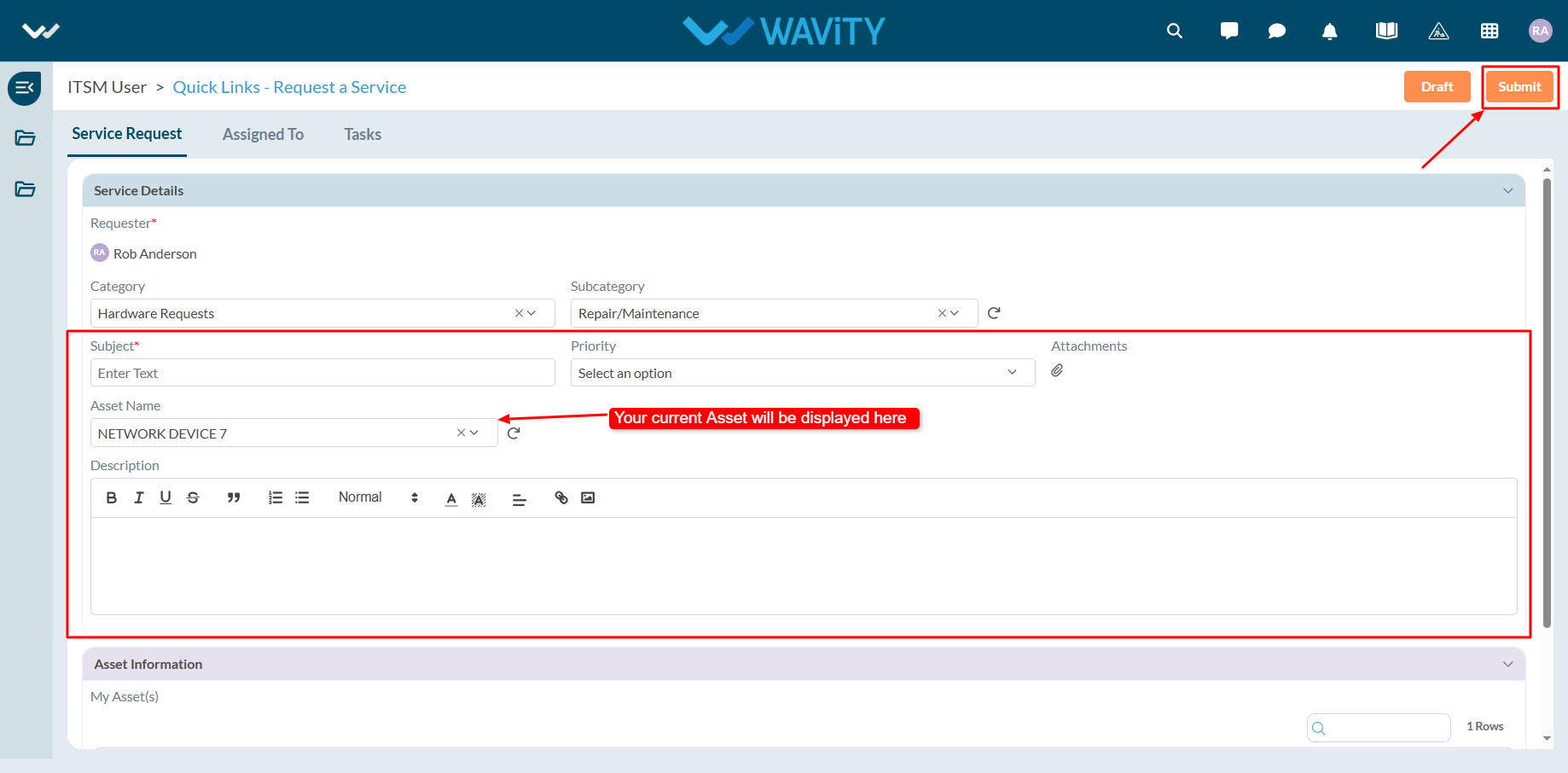Apply italic formatting in description editor
1568x773 pixels.
click(138, 497)
